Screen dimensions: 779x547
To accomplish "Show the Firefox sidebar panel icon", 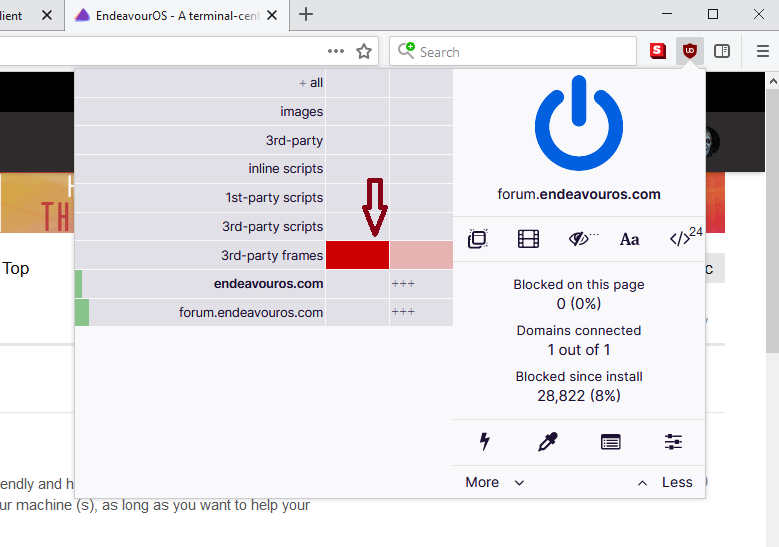I will coord(722,51).
